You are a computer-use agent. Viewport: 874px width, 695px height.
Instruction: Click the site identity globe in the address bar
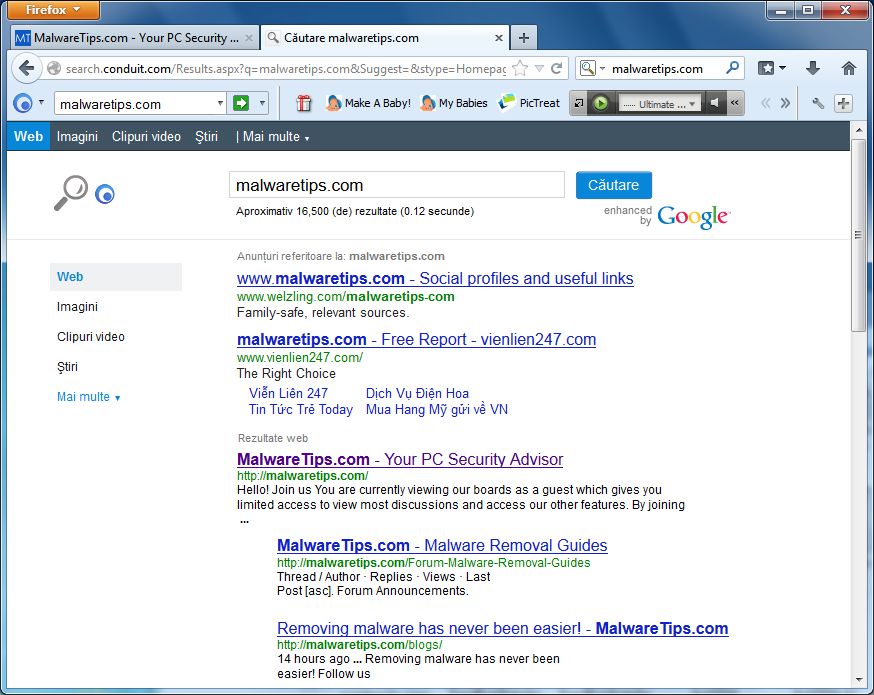click(54, 69)
